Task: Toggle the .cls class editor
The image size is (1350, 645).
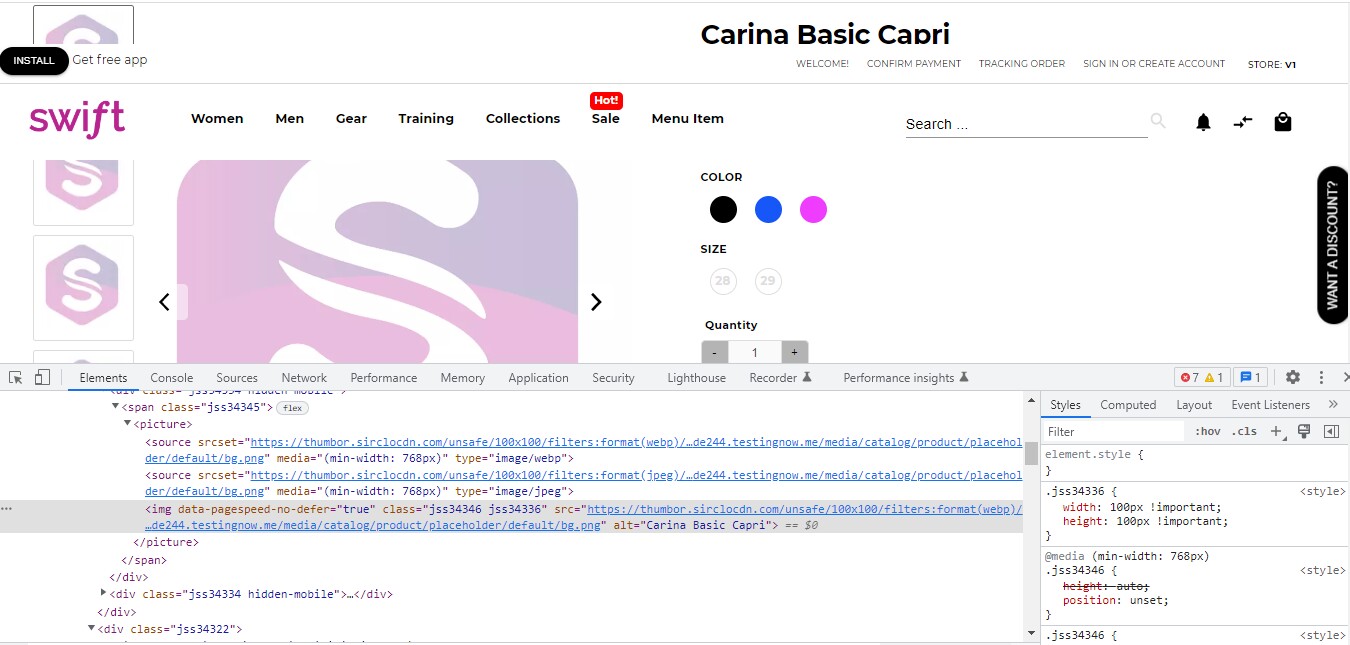Action: click(x=1245, y=431)
